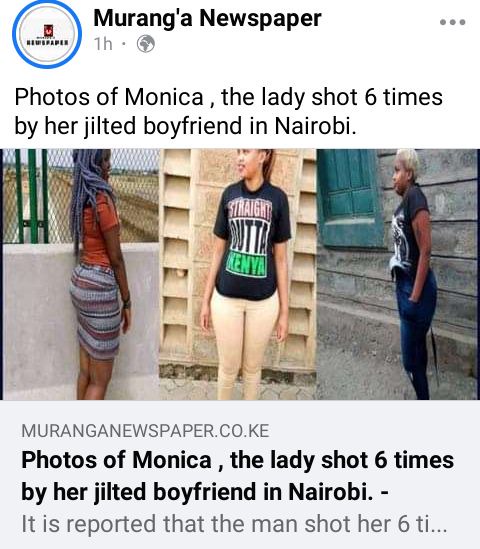Open the "It is reported that" description text
This screenshot has height=549, width=480.
(234, 524)
